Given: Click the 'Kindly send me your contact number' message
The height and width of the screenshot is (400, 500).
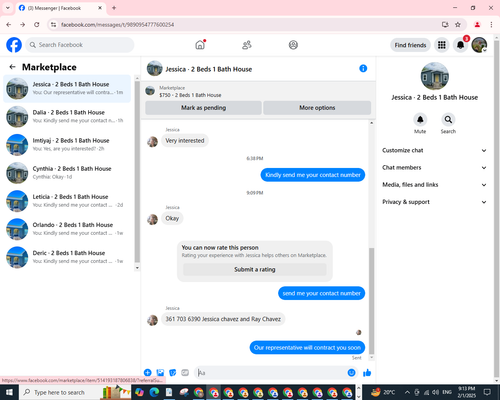Looking at the screenshot, I should point(313,175).
